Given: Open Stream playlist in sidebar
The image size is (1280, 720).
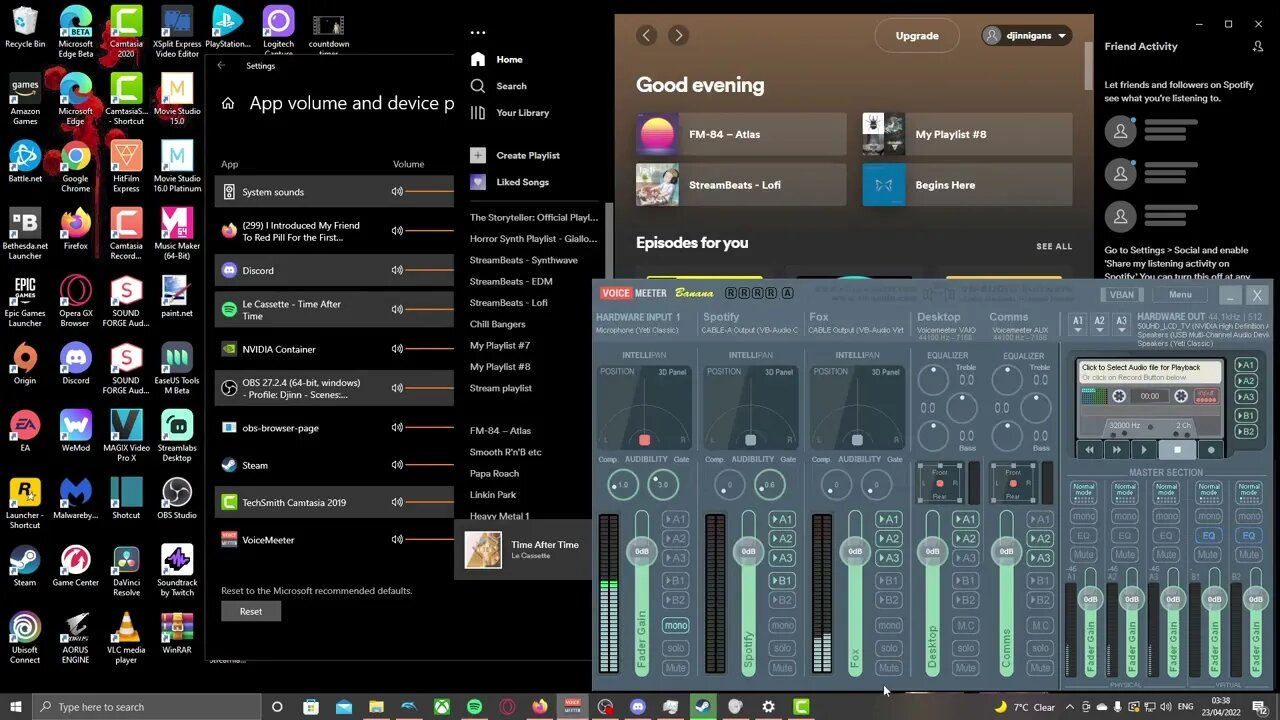Looking at the screenshot, I should click(x=501, y=388).
